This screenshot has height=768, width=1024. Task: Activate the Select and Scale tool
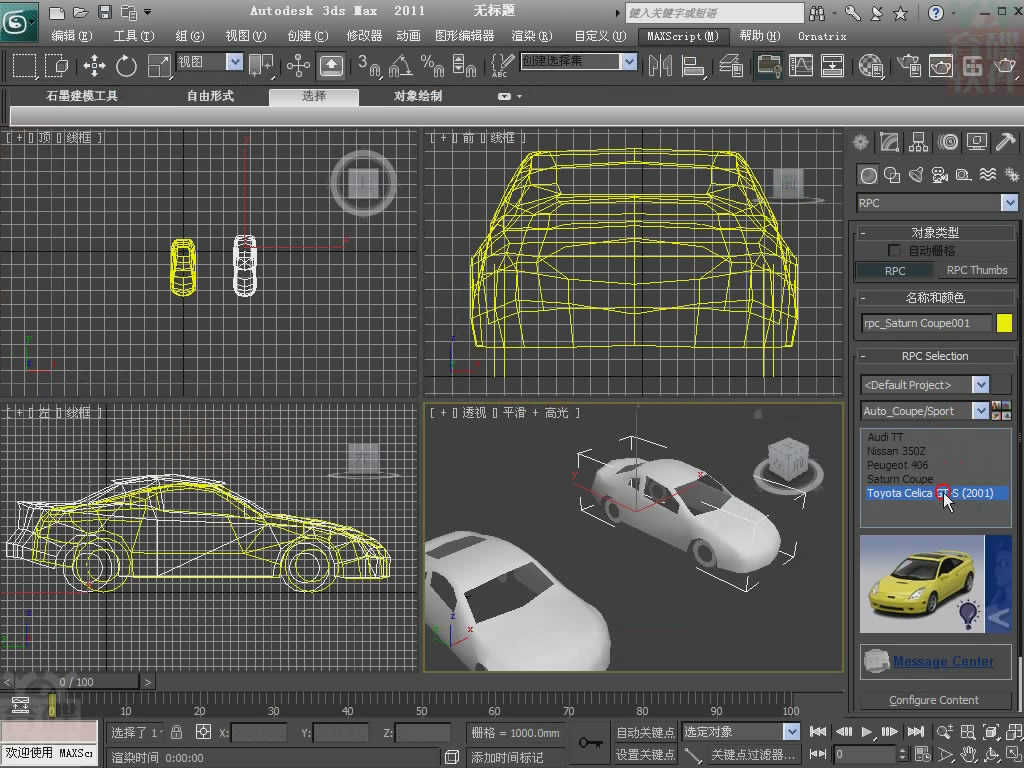158,65
